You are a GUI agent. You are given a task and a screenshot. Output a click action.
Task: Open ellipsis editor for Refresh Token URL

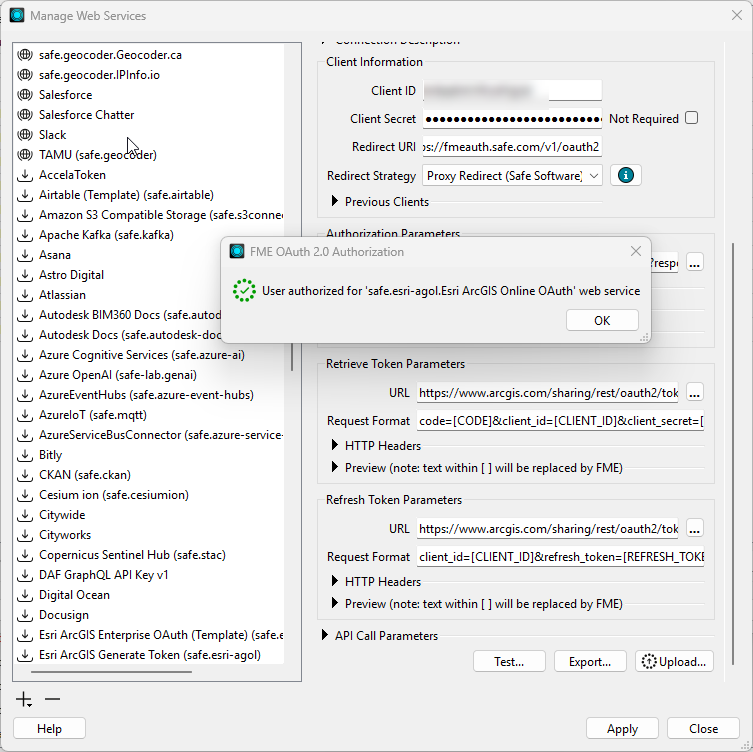(694, 529)
